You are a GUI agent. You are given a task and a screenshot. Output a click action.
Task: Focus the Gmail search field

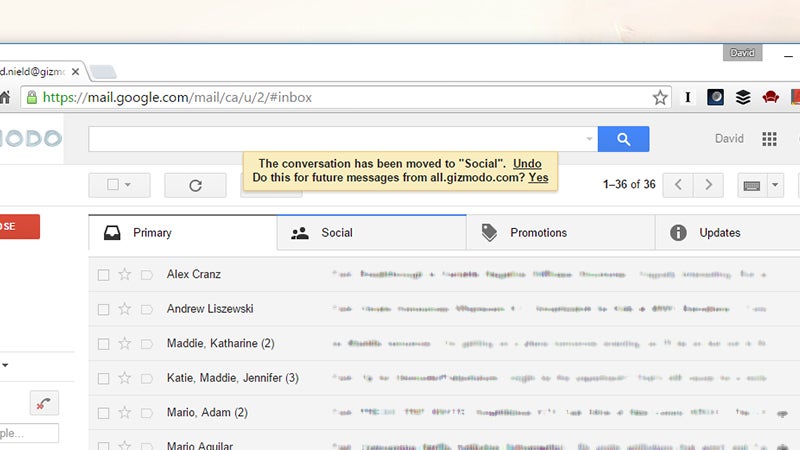pos(337,139)
